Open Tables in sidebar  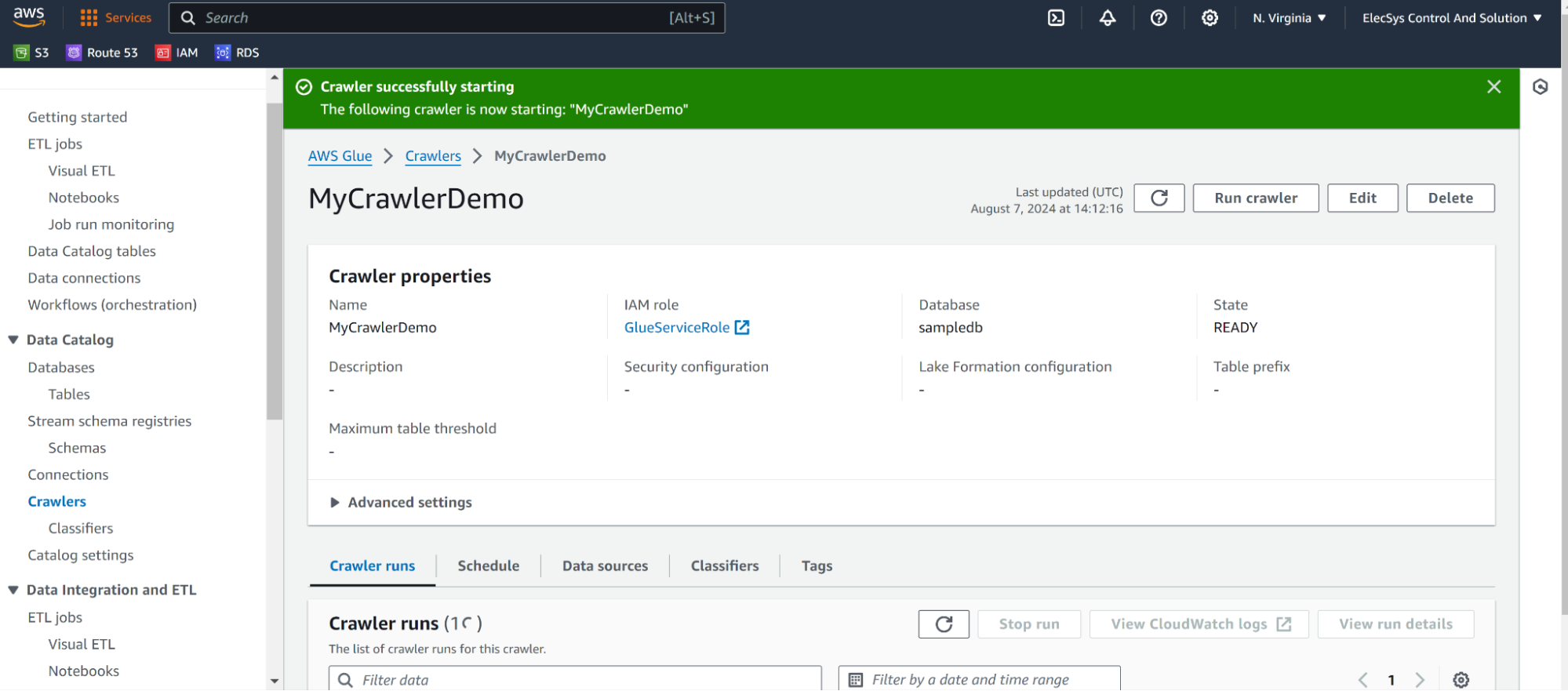69,394
